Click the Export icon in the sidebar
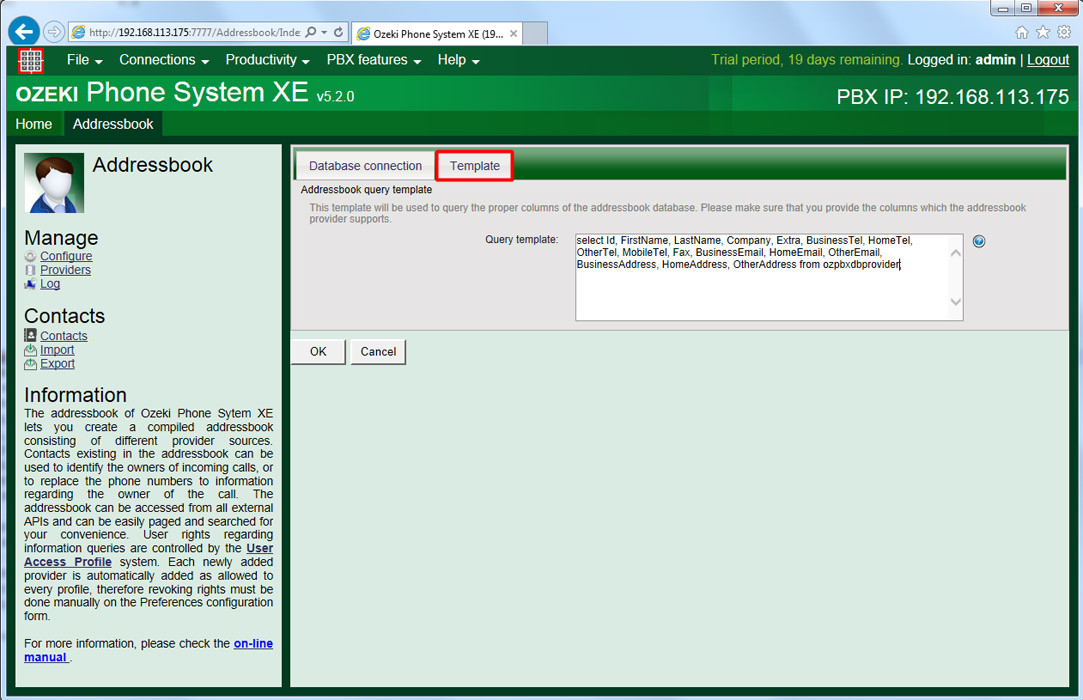Screen dimensions: 1083x700 tap(30, 363)
